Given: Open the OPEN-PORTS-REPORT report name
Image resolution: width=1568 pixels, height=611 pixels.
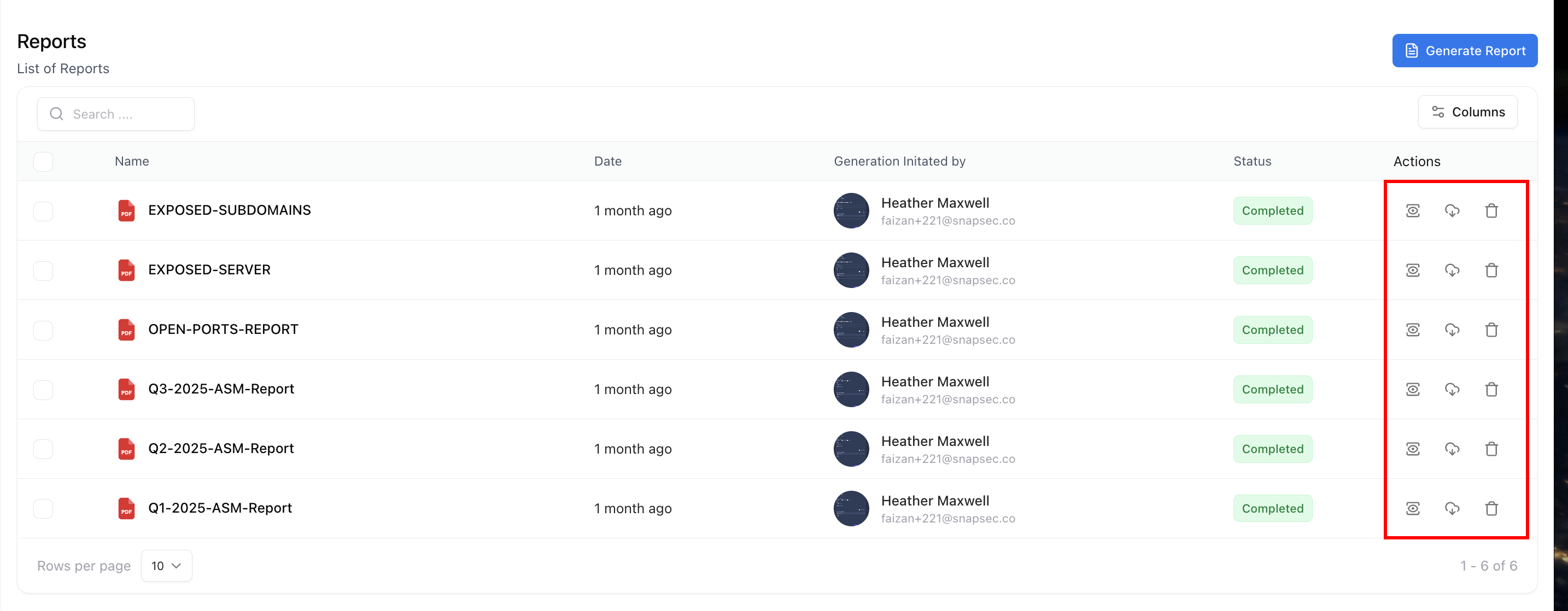Looking at the screenshot, I should click(x=223, y=329).
